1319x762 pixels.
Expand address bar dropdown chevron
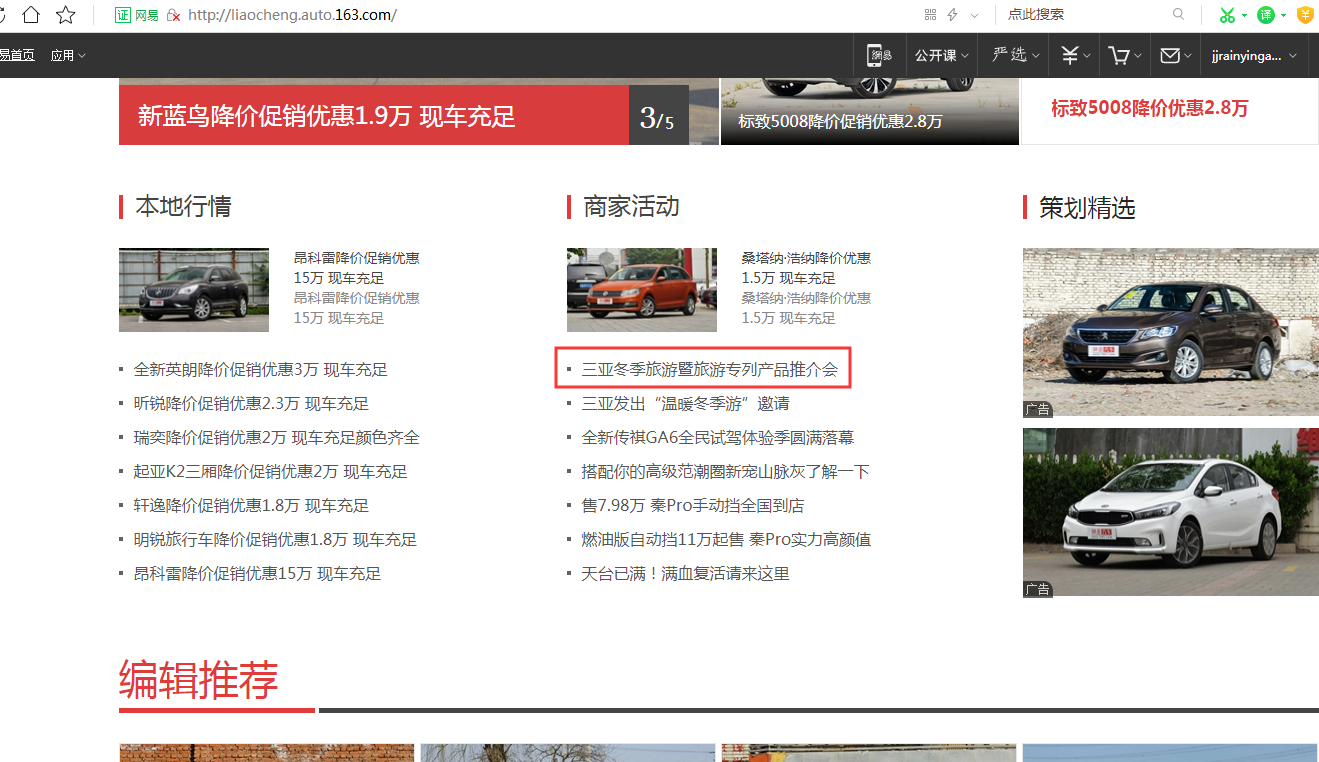tap(975, 15)
